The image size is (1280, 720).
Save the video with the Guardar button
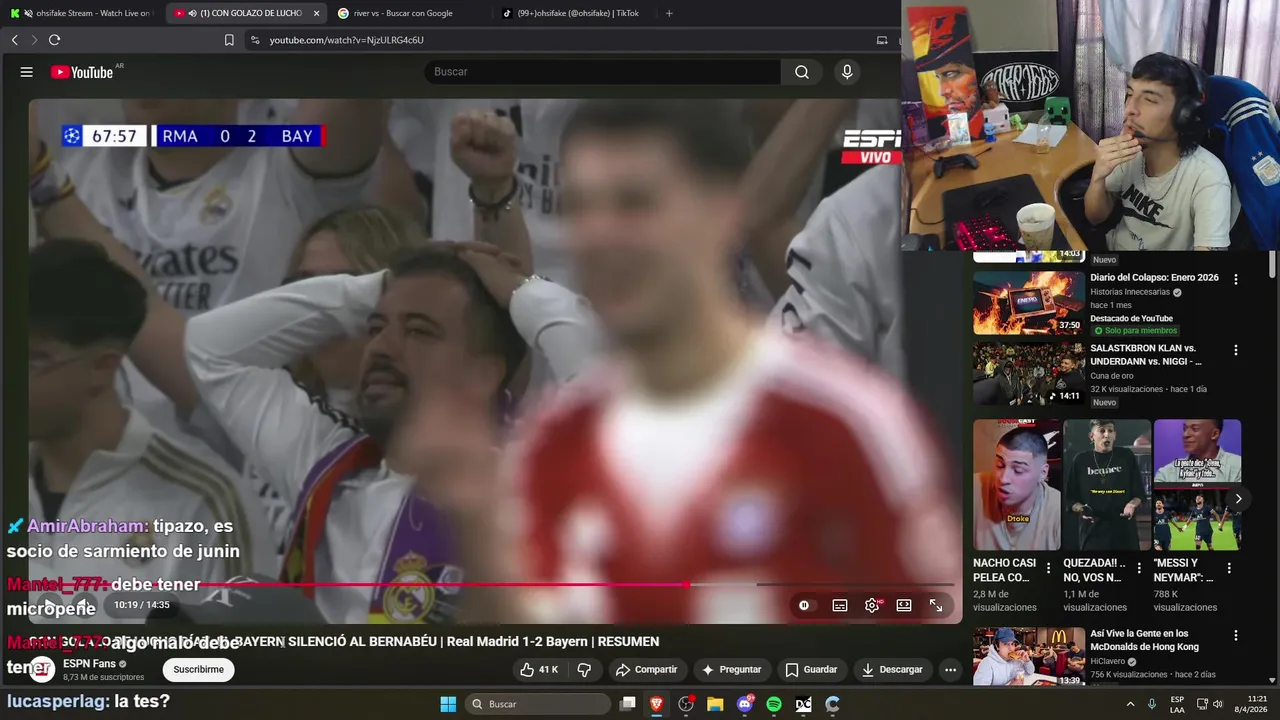(x=812, y=669)
